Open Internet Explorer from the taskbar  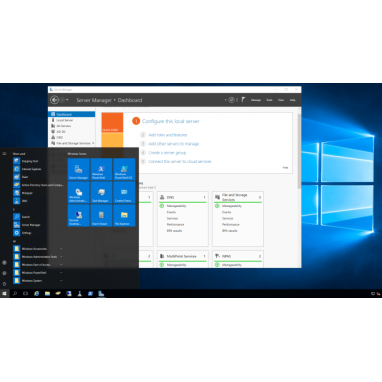click(37, 293)
